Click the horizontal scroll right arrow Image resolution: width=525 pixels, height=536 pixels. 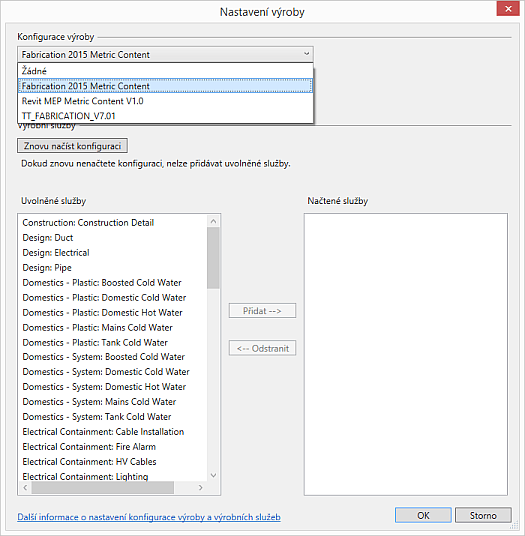[201, 487]
